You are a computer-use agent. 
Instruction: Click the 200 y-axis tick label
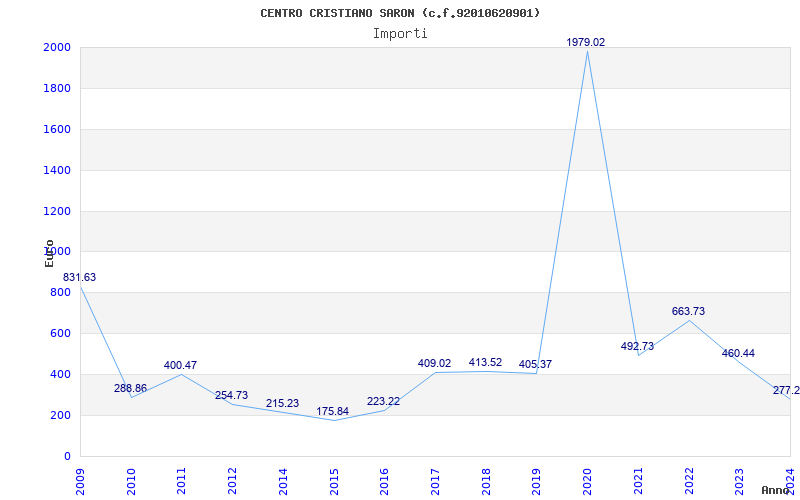pyautogui.click(x=61, y=415)
